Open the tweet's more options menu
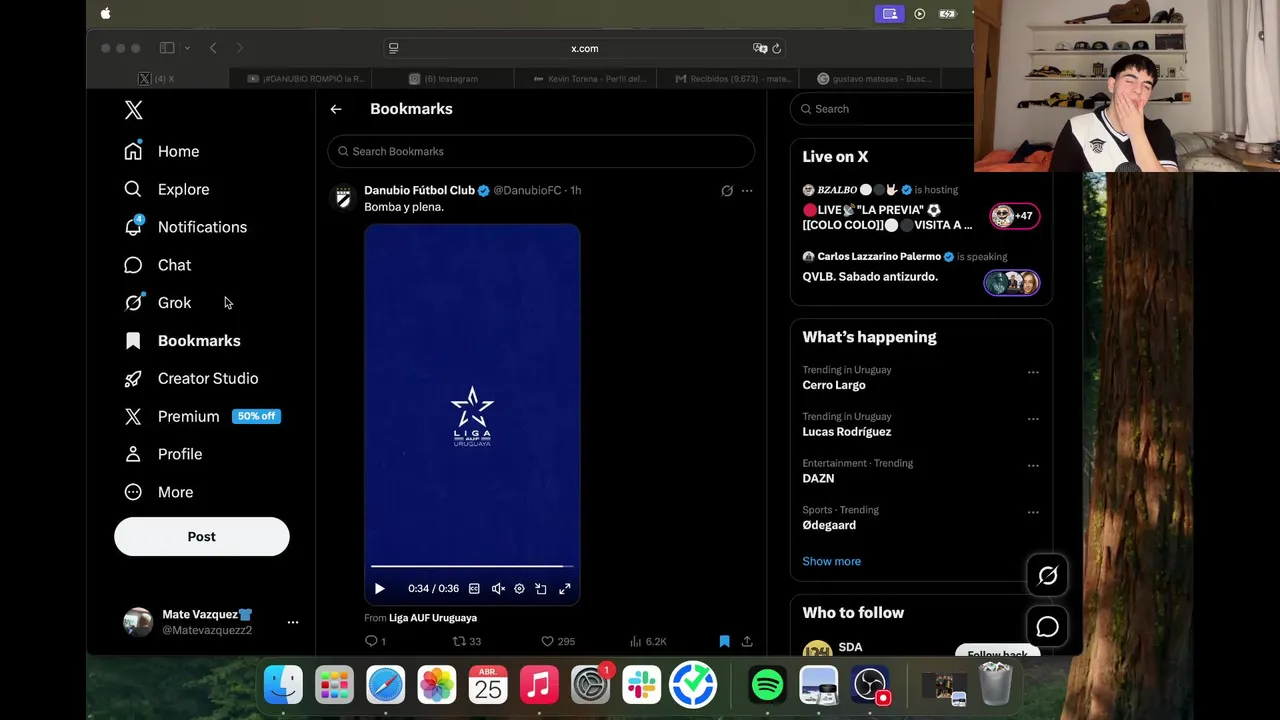This screenshot has height=720, width=1280. (x=747, y=190)
